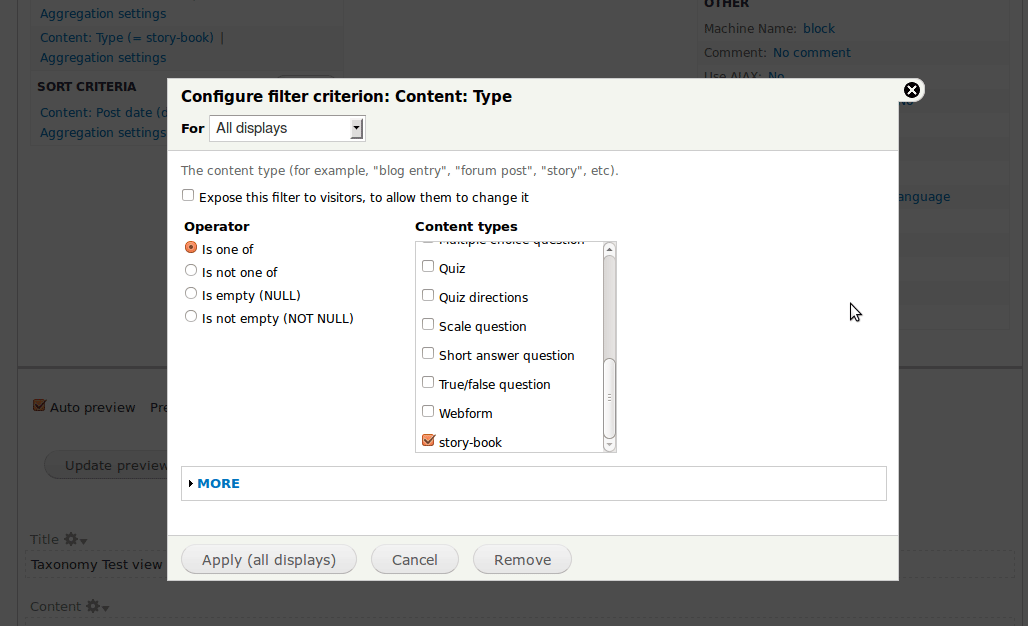
Task: Click the Update preview button
Action: (108, 465)
